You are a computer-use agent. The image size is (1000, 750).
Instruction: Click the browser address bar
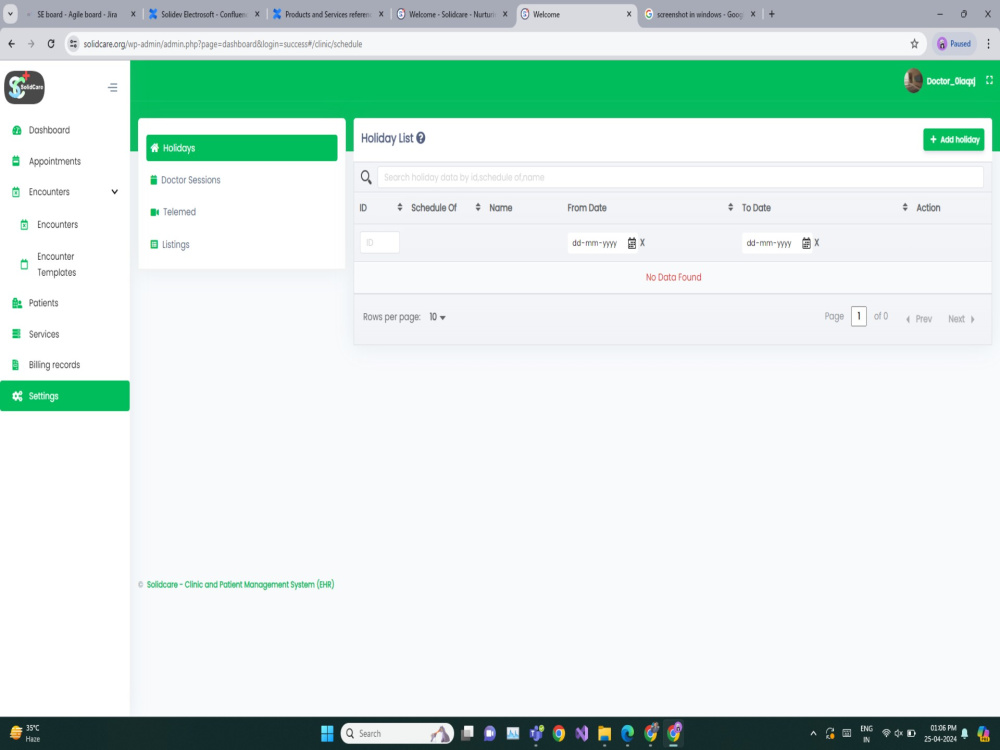click(x=494, y=44)
